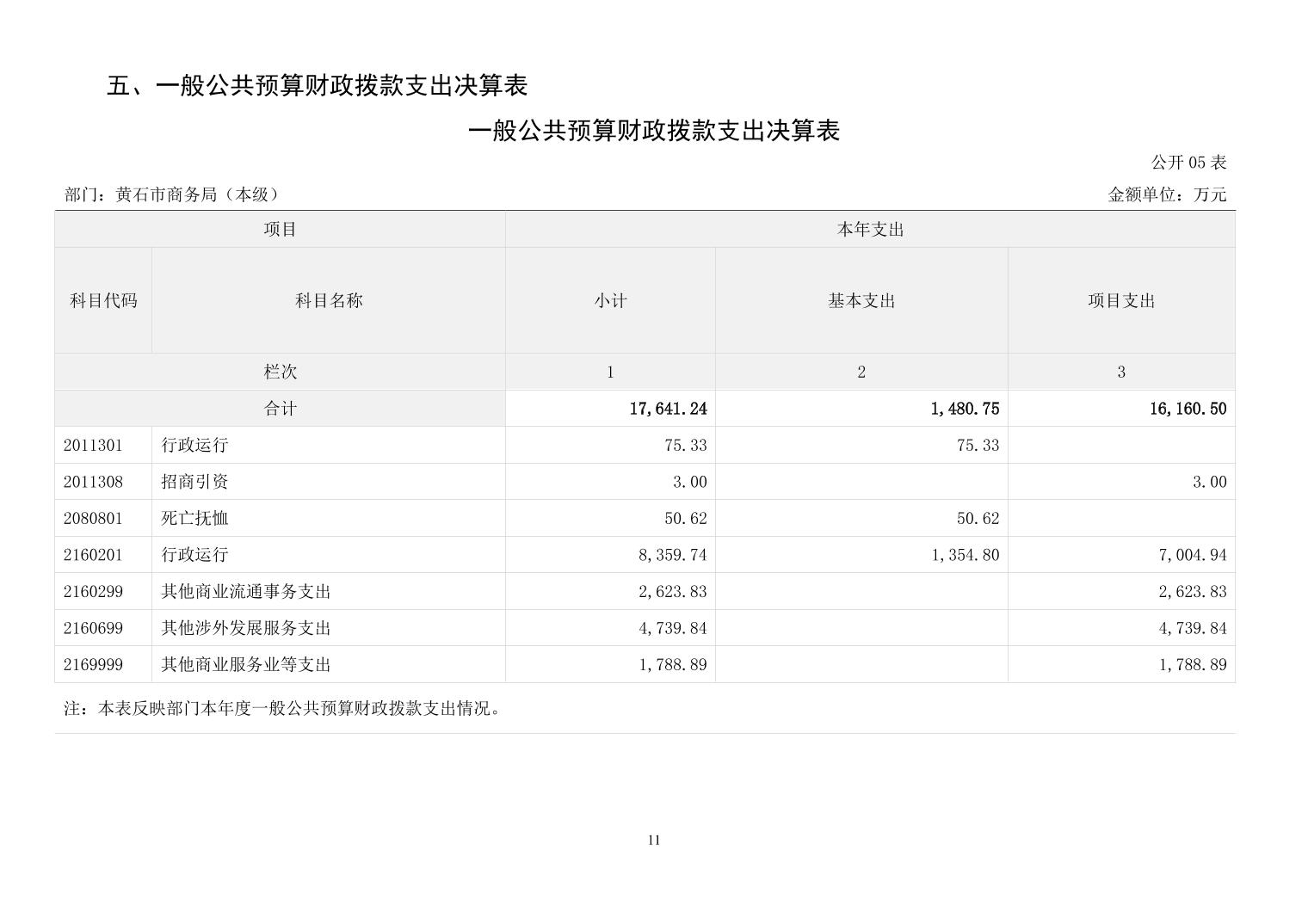Click the section heading starting with 五、

pos(317,85)
